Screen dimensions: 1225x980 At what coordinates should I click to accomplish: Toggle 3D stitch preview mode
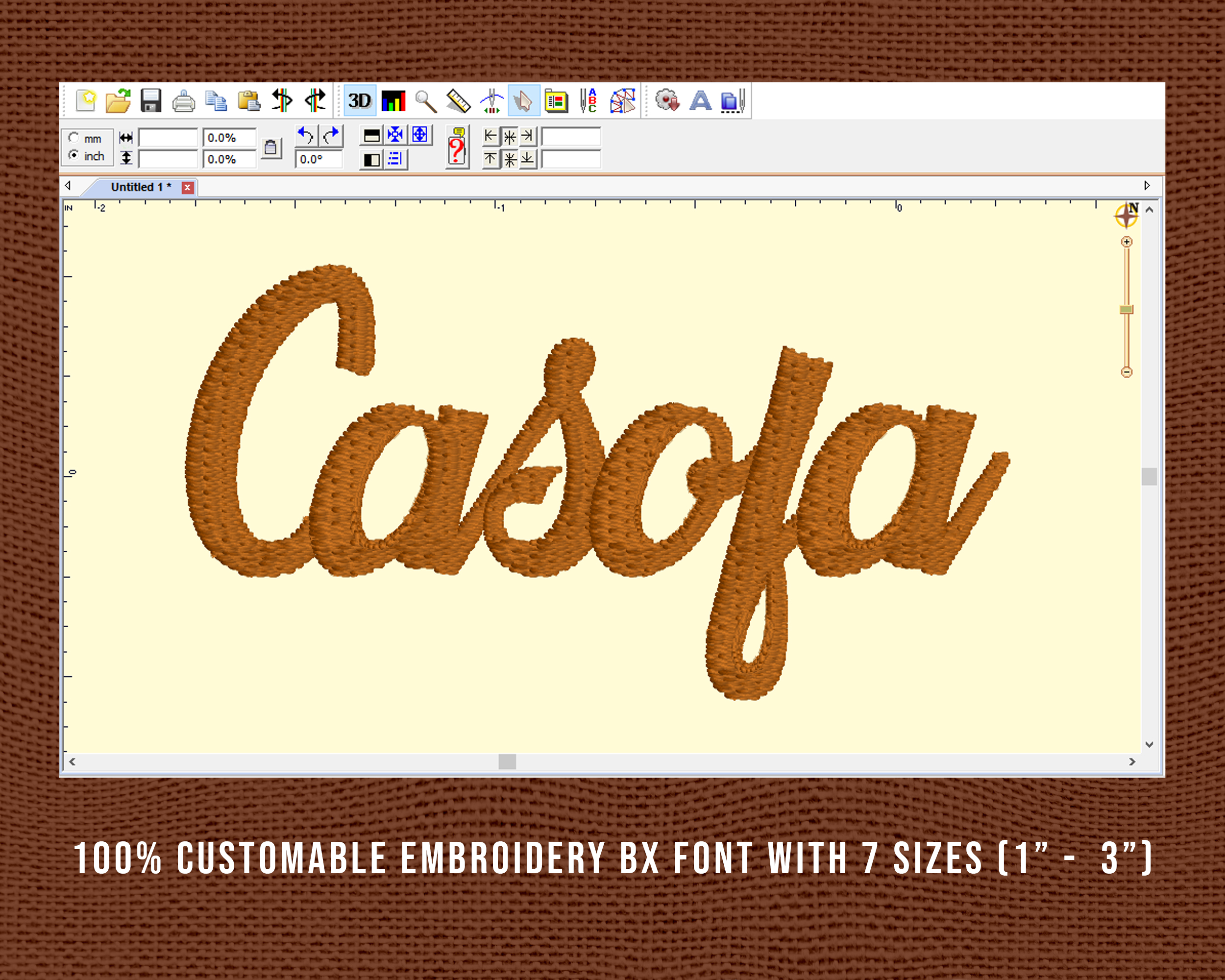point(360,101)
